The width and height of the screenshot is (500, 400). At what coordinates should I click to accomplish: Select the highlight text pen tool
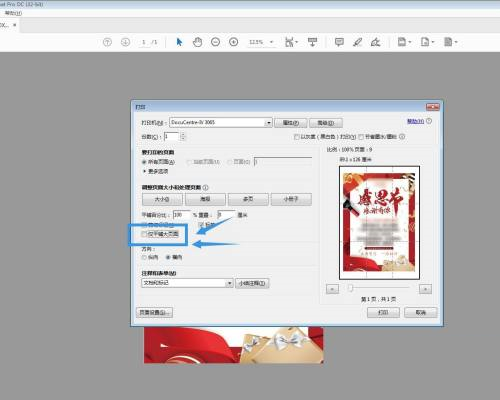click(x=357, y=42)
